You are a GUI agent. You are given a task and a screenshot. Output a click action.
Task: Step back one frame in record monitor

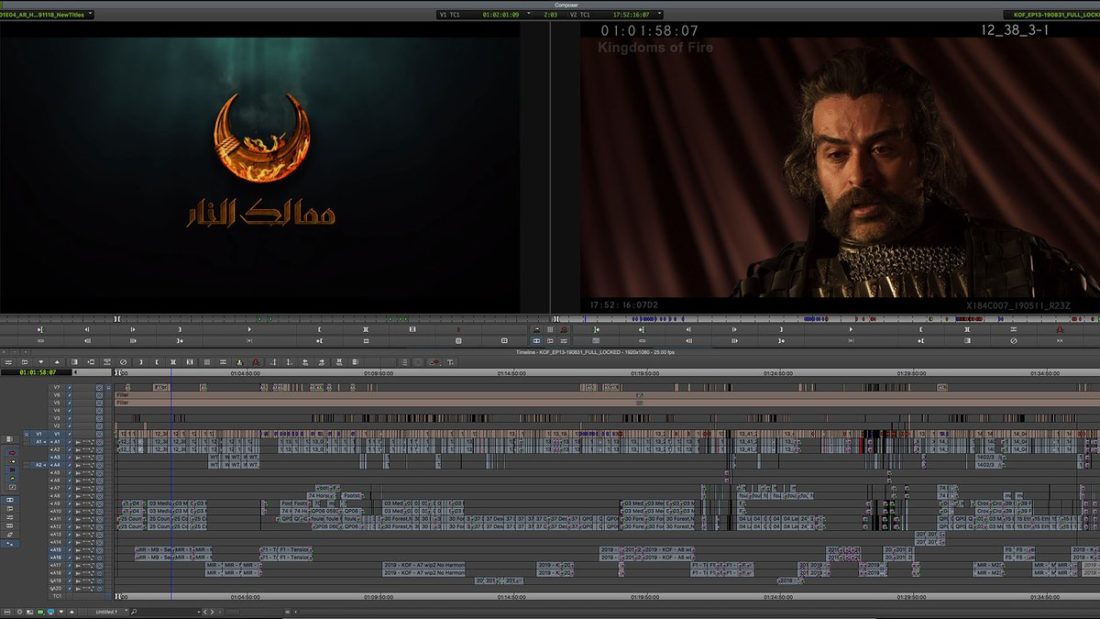688,329
